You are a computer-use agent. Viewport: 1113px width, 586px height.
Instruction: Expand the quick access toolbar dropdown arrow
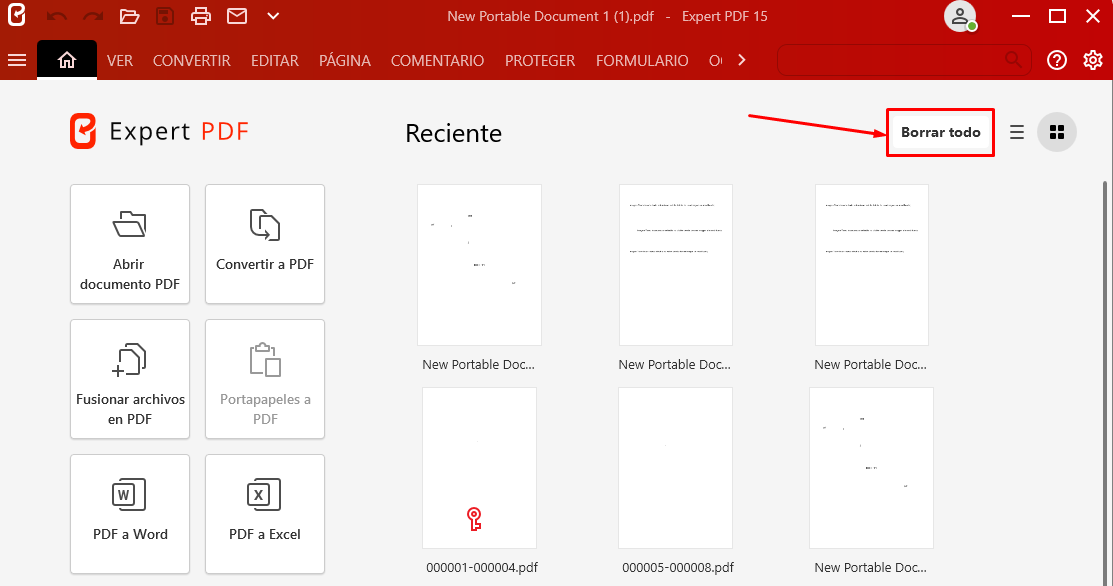(x=273, y=16)
